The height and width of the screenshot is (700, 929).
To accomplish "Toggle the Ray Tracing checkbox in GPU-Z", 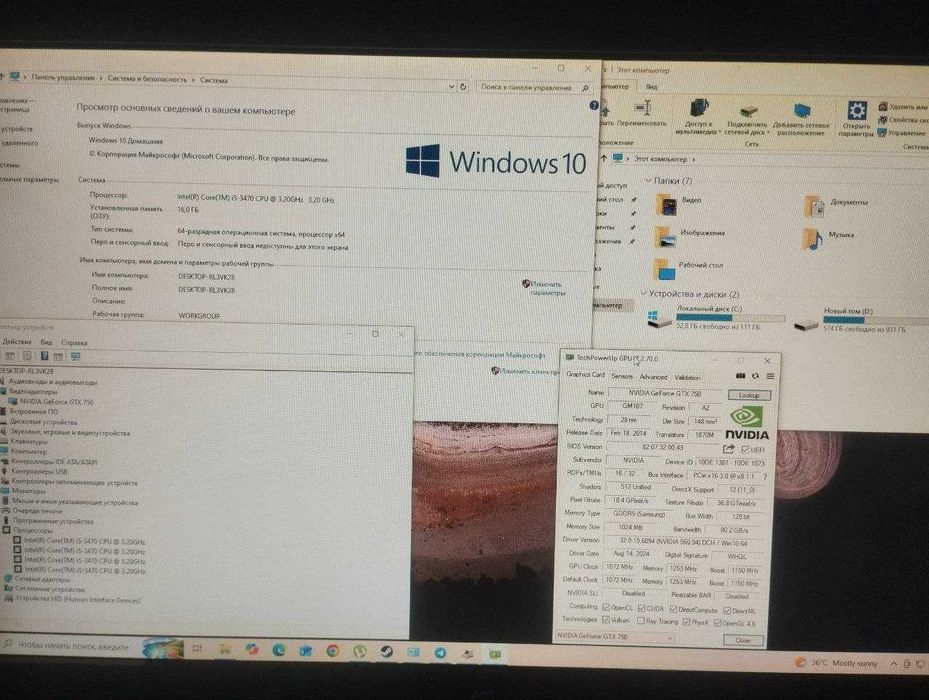I will (x=640, y=621).
